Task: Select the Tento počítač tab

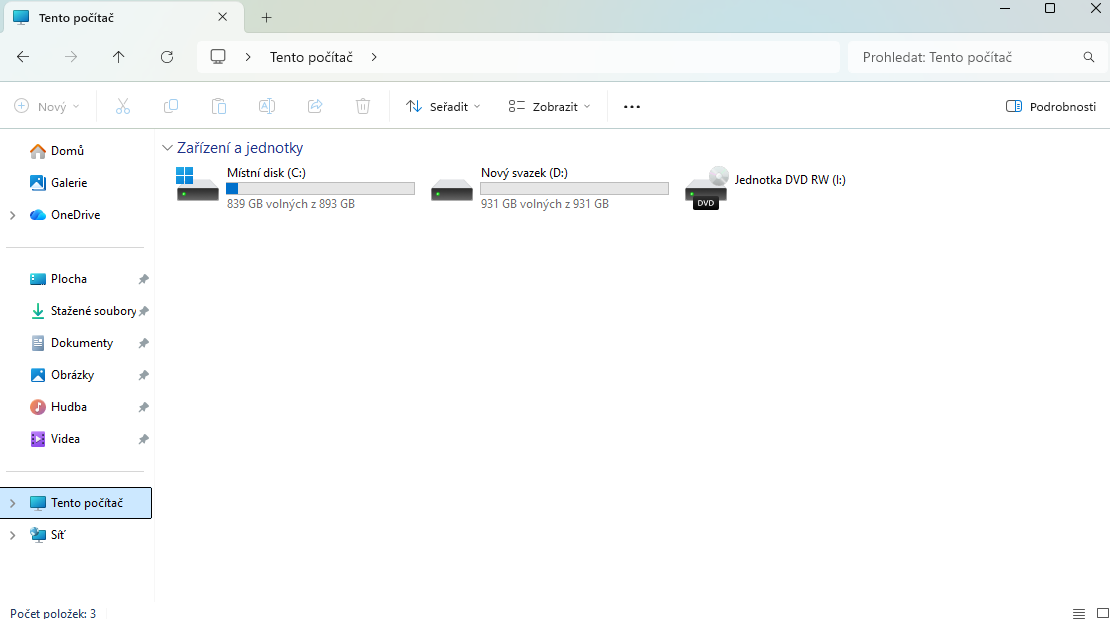Action: [110, 18]
